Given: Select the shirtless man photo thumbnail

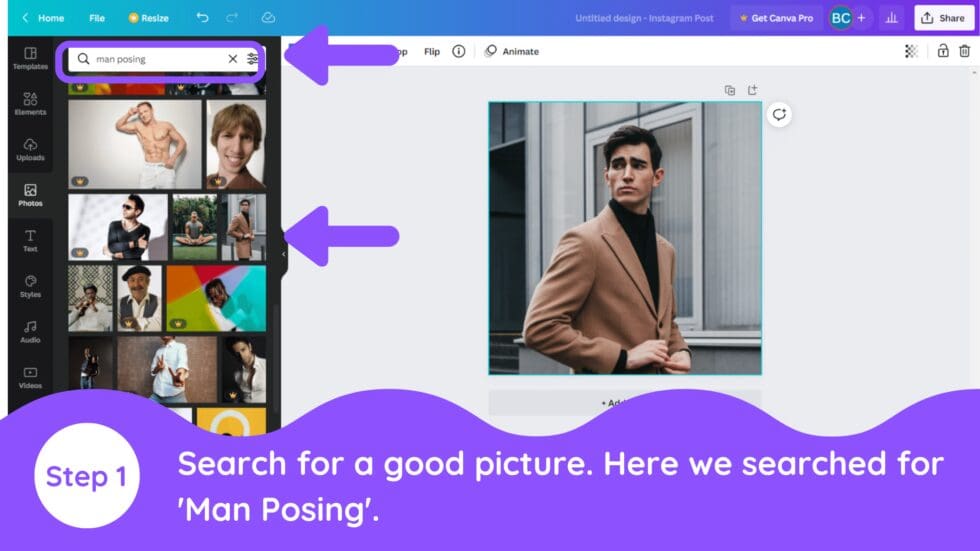Looking at the screenshot, I should pos(135,144).
